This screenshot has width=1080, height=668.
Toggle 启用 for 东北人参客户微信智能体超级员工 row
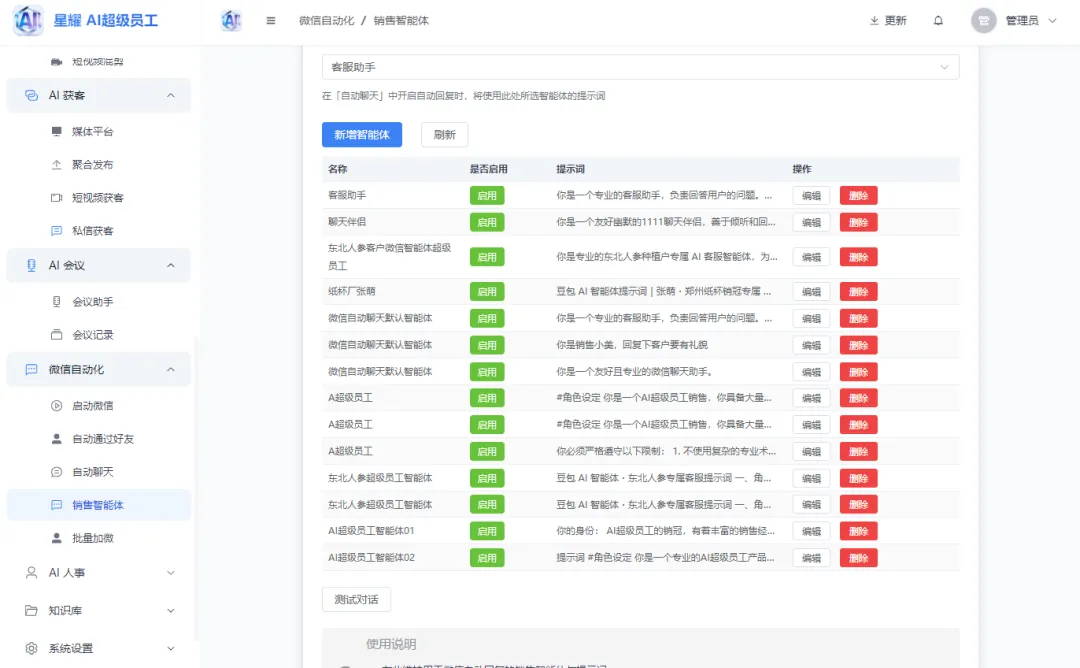487,257
